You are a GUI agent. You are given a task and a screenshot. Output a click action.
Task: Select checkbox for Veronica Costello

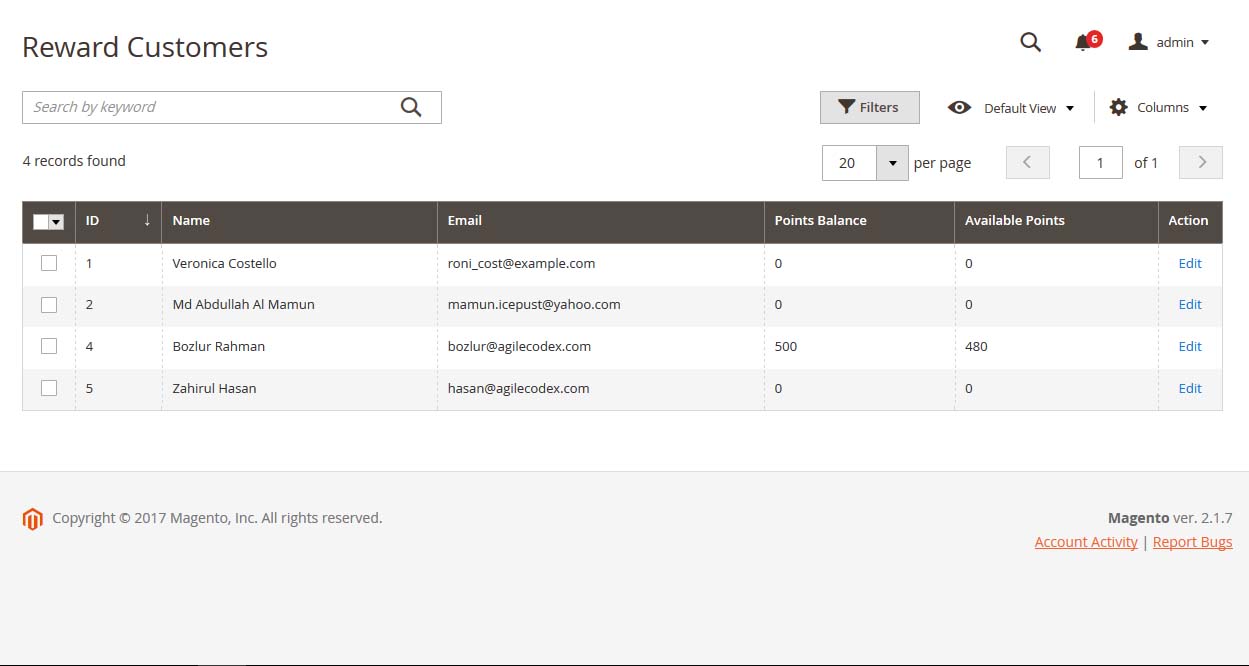click(x=49, y=263)
